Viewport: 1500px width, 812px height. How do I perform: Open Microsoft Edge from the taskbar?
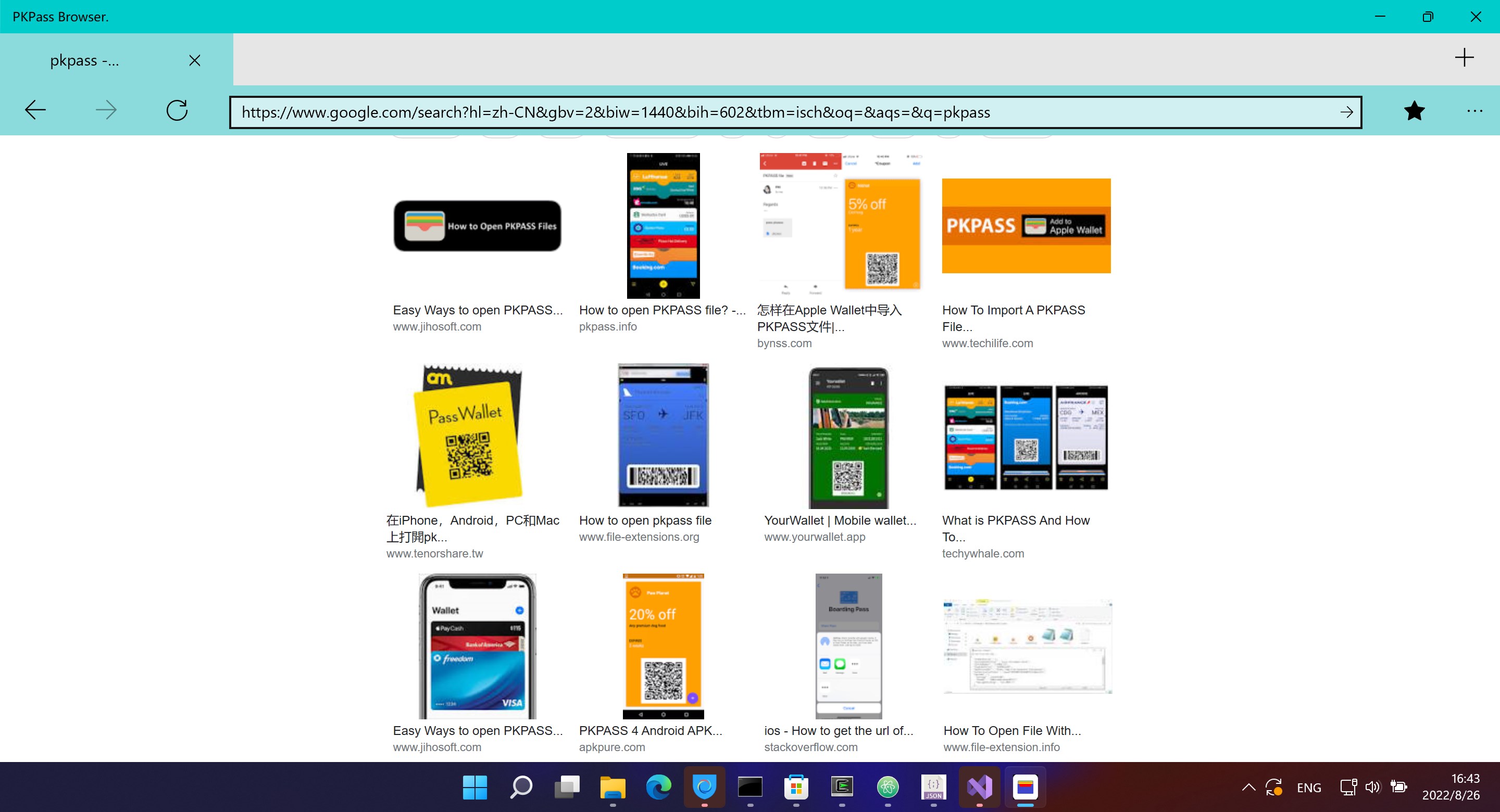tap(658, 788)
